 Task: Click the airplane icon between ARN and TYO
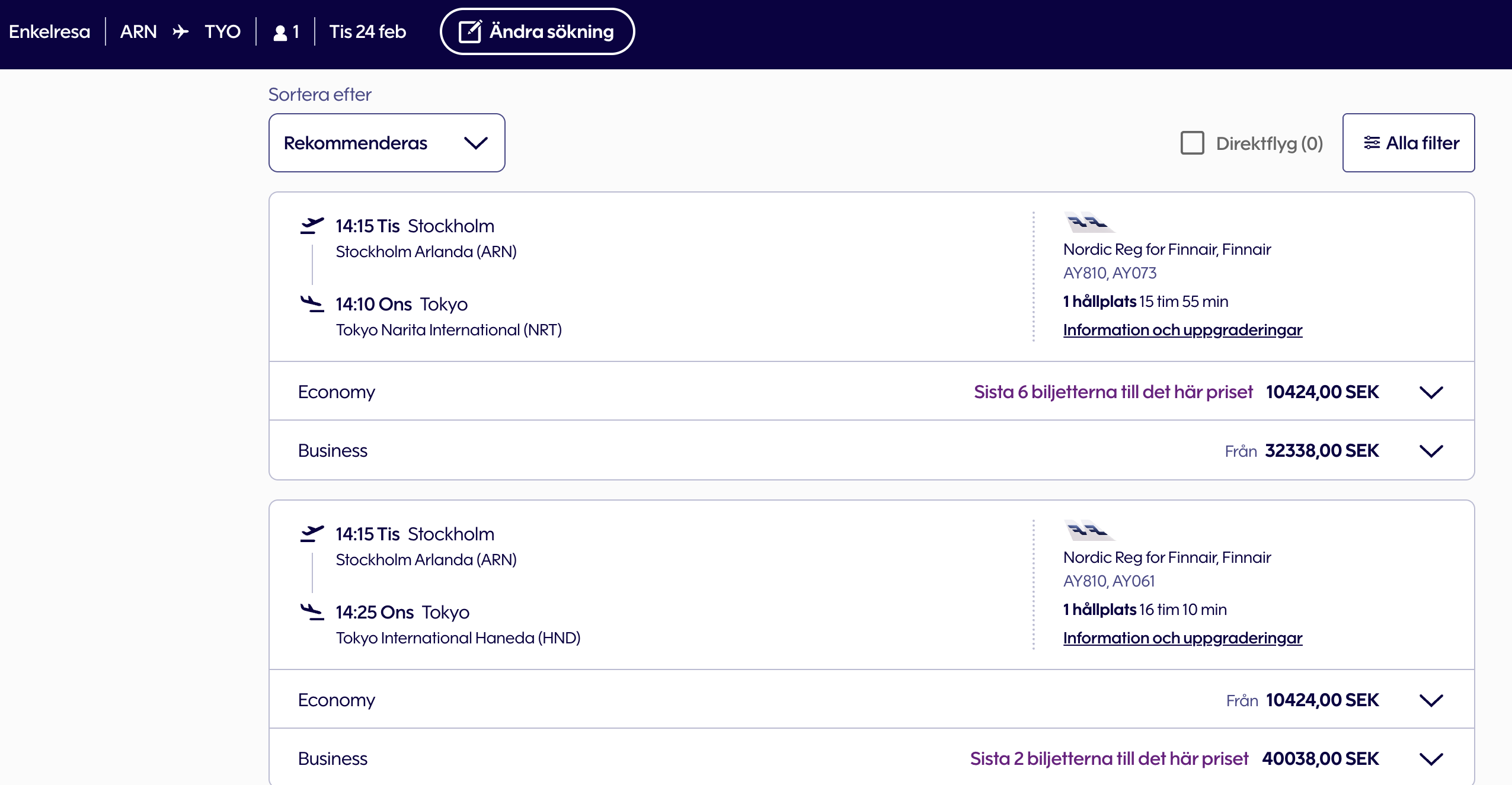click(181, 31)
